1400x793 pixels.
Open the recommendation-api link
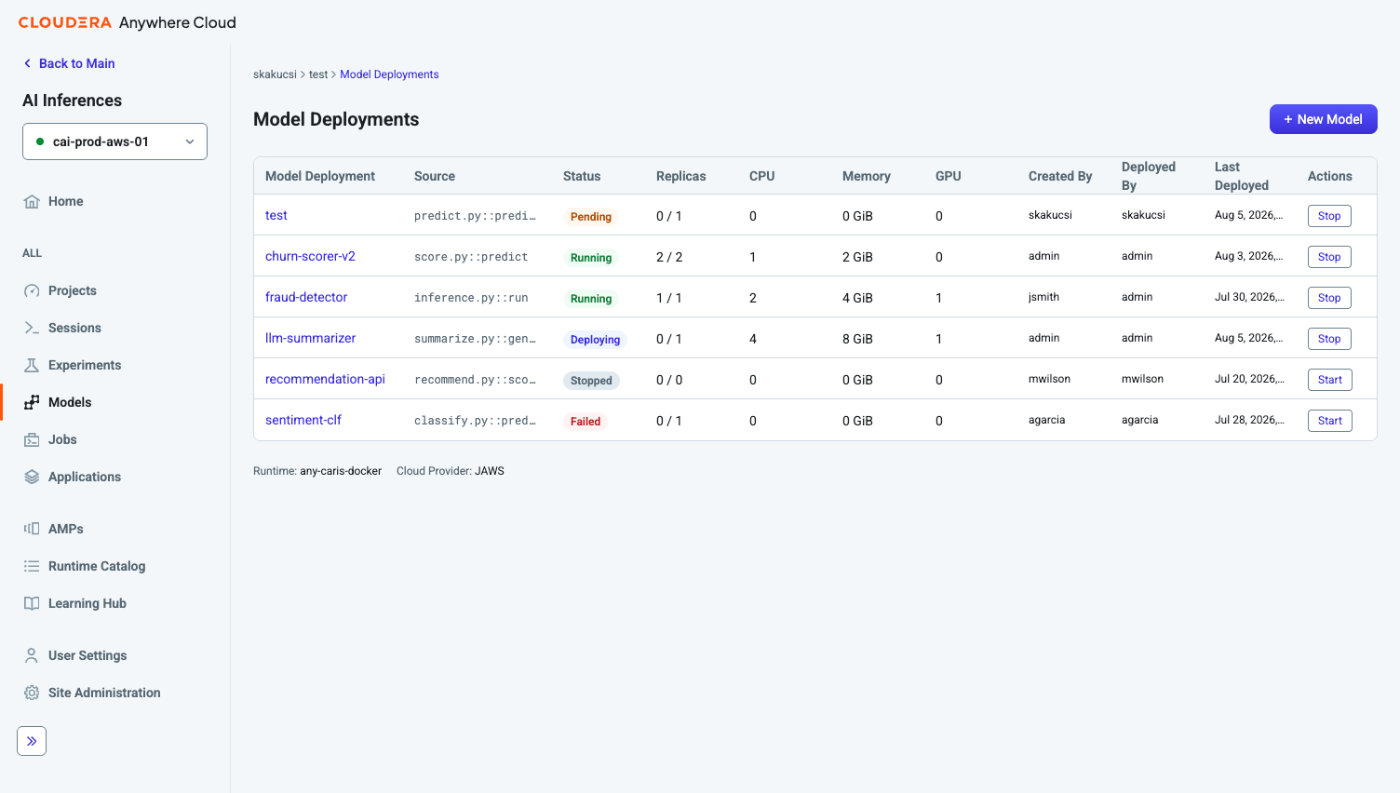click(325, 379)
